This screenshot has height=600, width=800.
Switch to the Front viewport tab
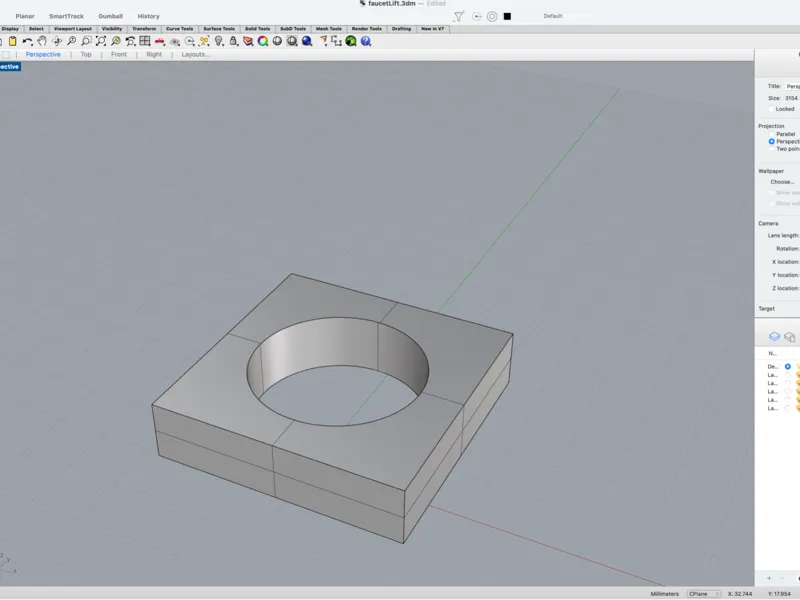point(119,55)
